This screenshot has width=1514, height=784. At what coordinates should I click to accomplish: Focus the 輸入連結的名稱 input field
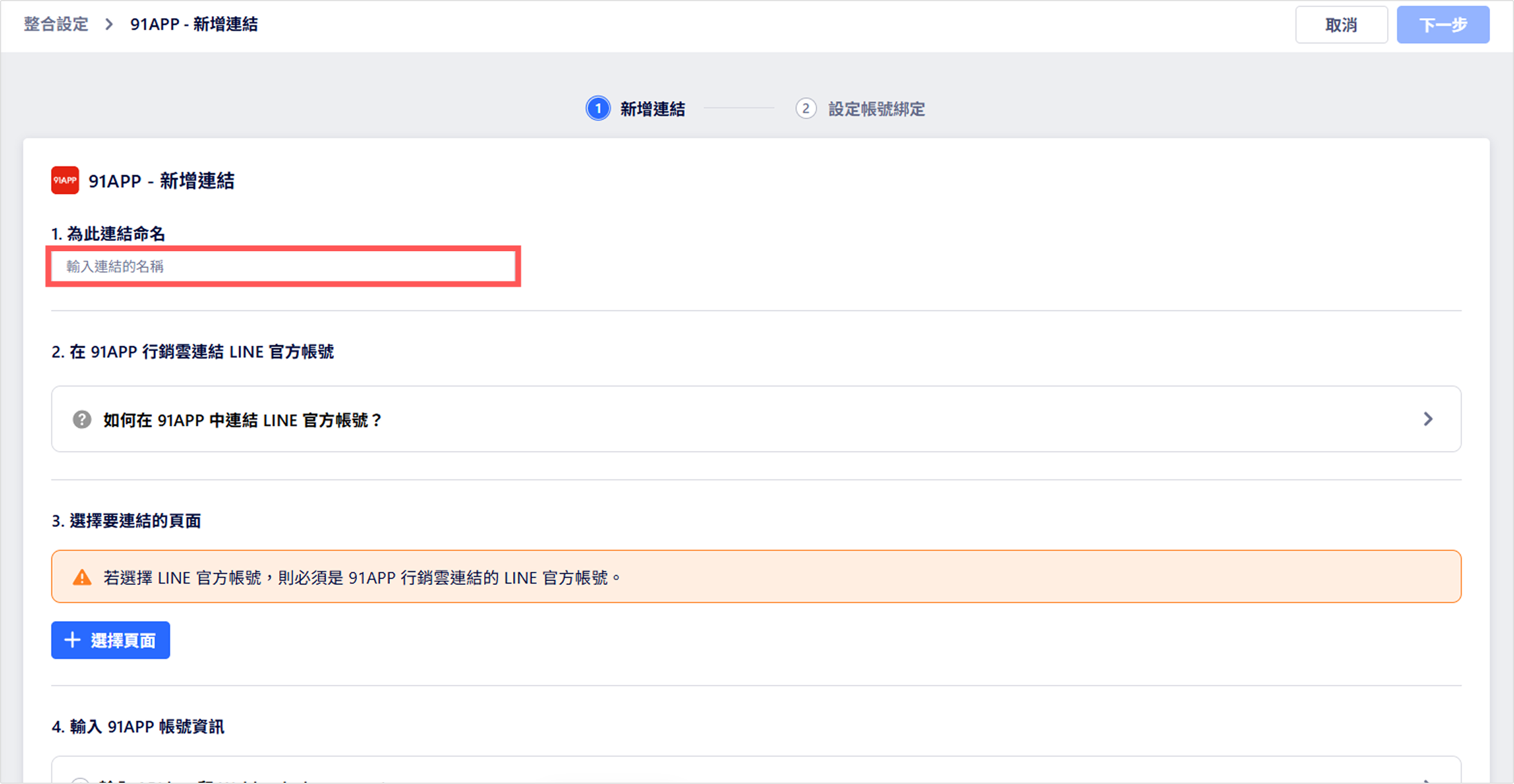tap(284, 266)
